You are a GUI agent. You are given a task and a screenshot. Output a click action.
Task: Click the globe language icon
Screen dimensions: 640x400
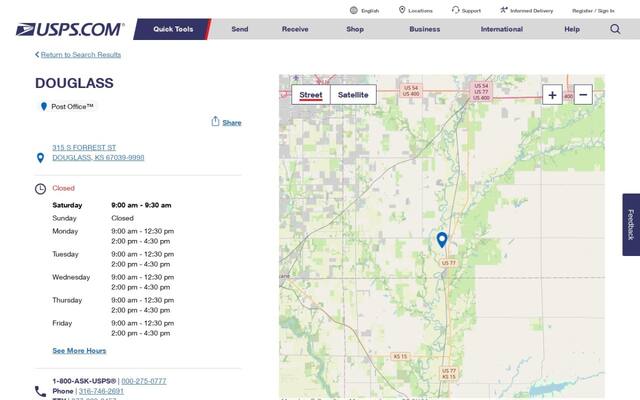[353, 10]
